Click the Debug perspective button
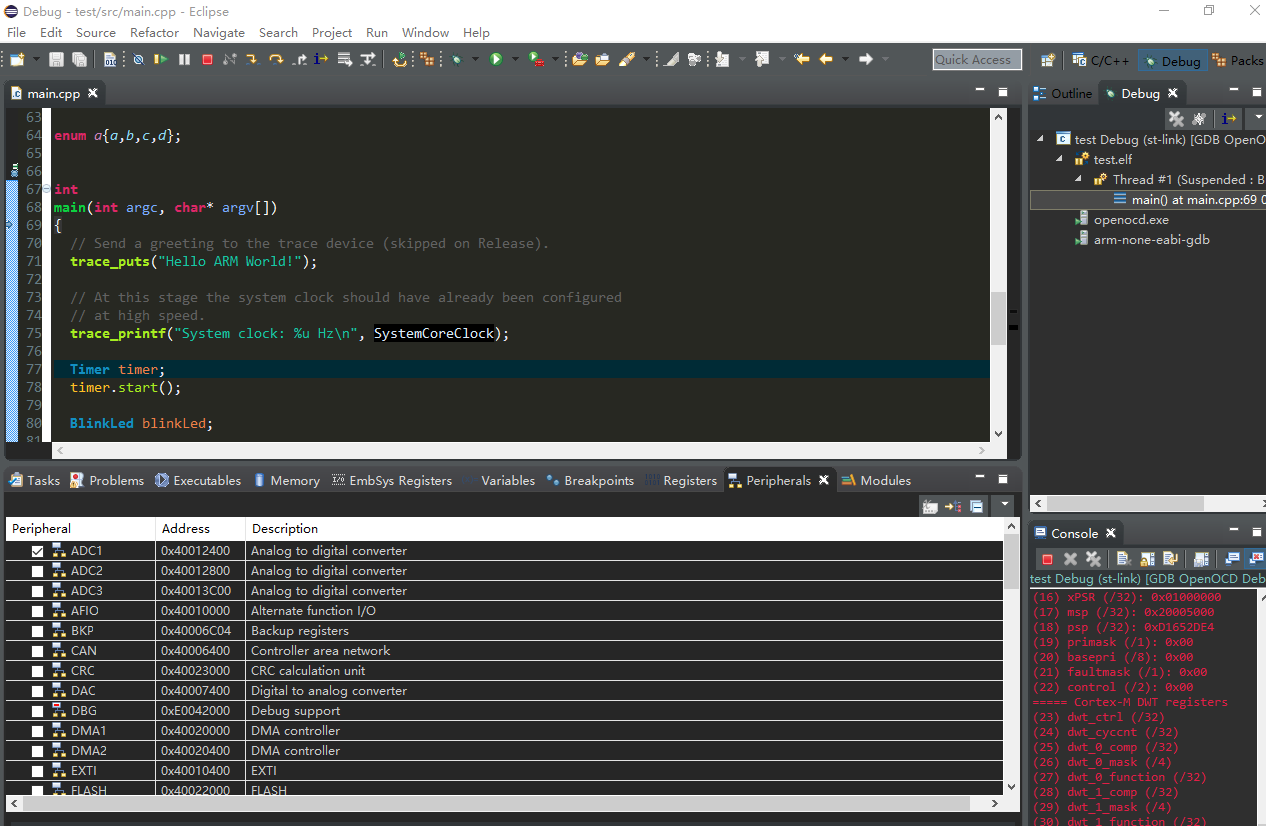 coord(1171,60)
